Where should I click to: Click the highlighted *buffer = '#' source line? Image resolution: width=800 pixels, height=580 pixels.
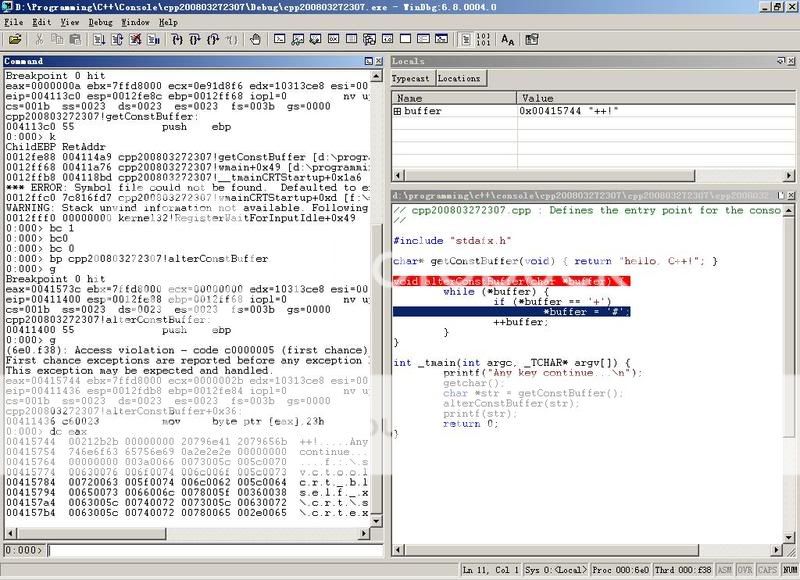point(511,312)
